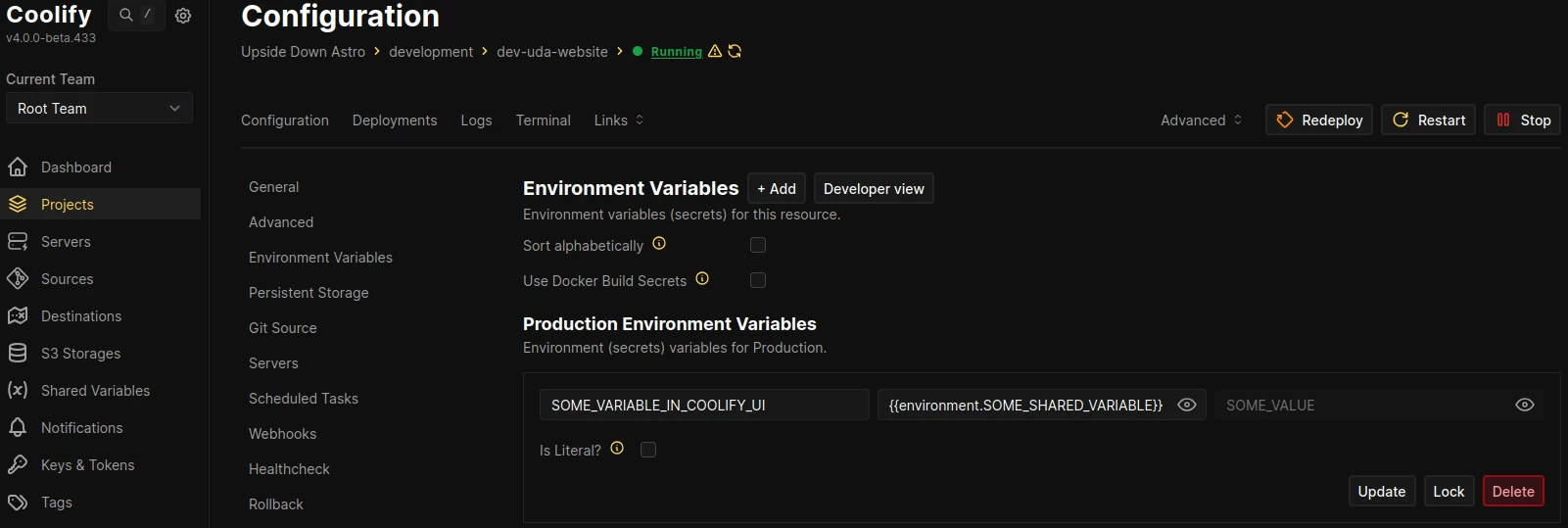
Task: Open the settings gear icon
Action: (x=183, y=16)
